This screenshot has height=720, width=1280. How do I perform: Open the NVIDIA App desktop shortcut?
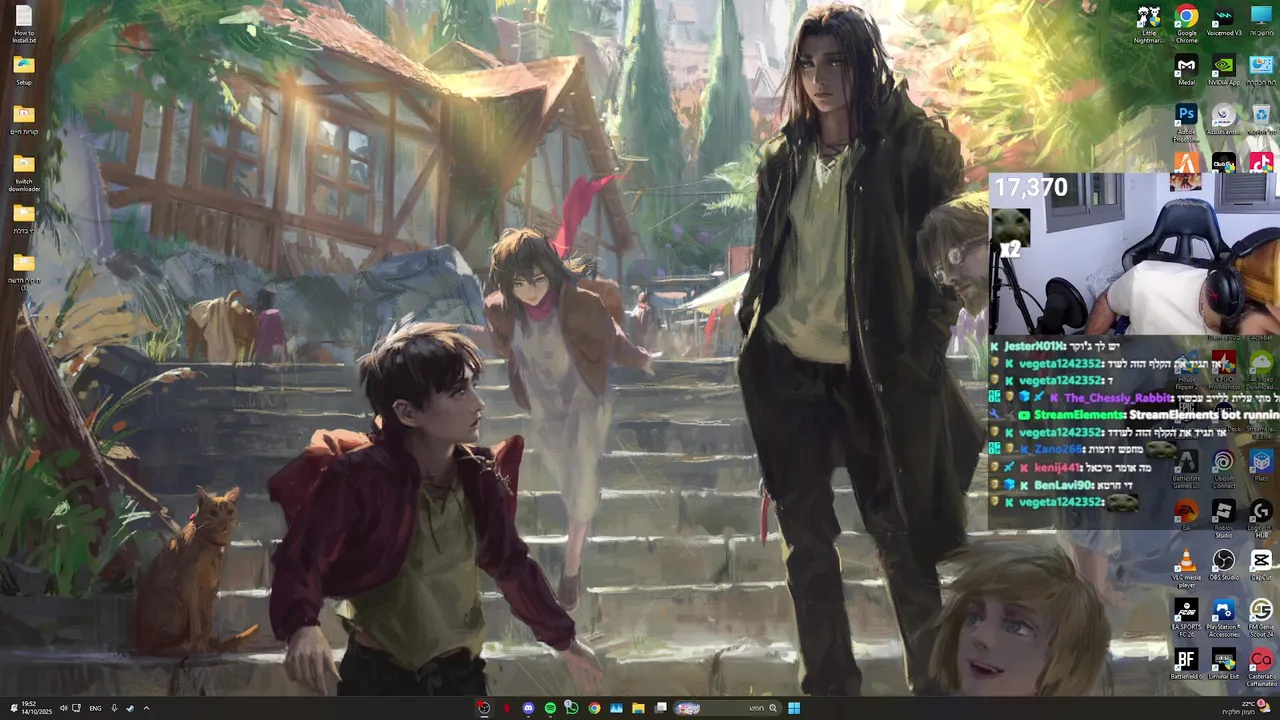coord(1224,70)
